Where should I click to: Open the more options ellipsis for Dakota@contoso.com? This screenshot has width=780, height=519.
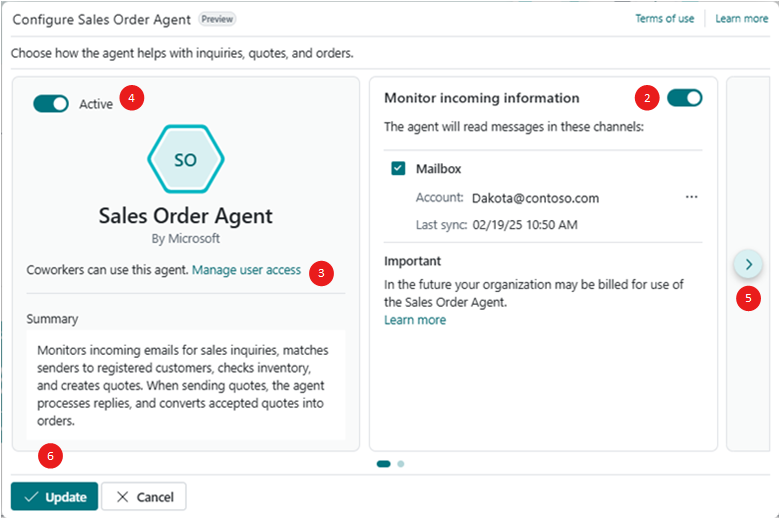pos(691,197)
